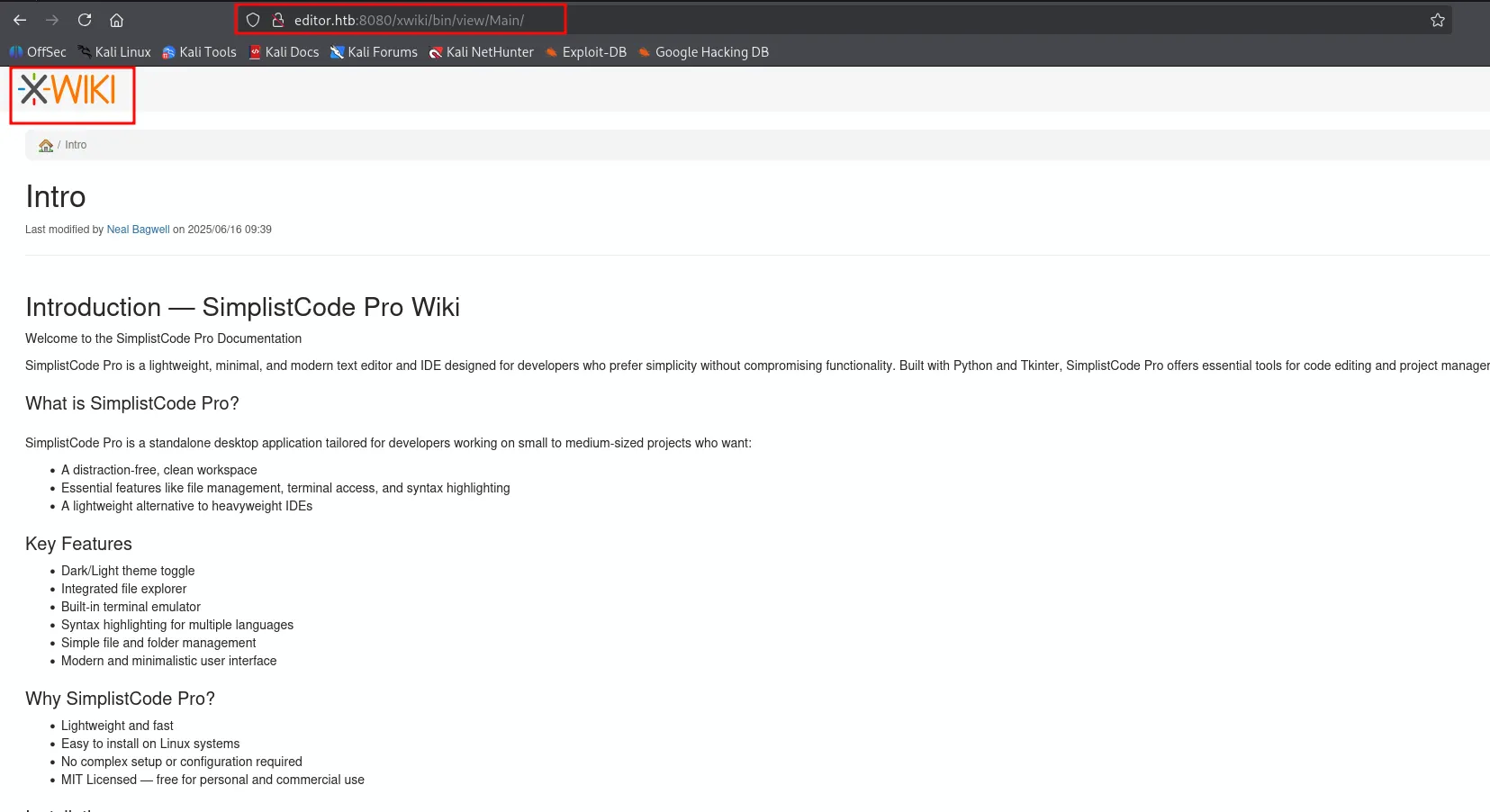This screenshot has width=1490, height=812.
Task: Click 'A distraction-free, clean workspace' list item
Action: (159, 470)
